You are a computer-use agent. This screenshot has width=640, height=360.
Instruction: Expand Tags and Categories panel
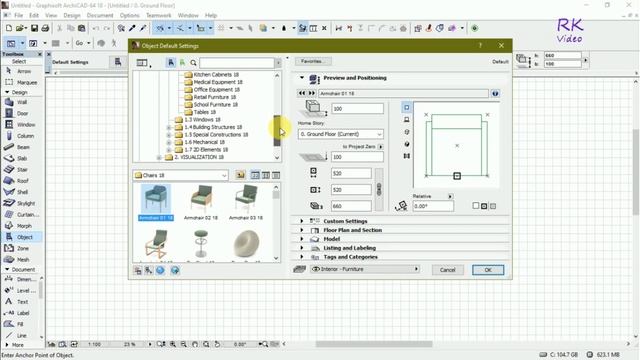pyautogui.click(x=302, y=257)
